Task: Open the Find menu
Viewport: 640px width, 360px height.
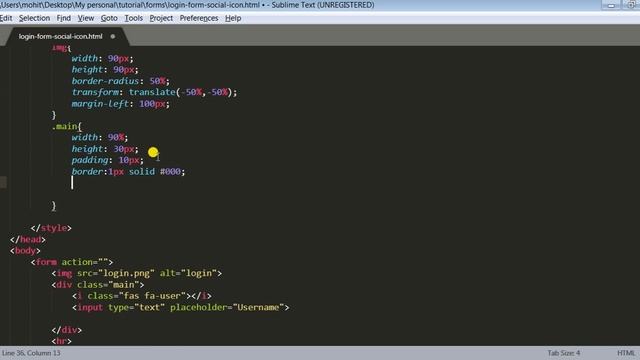Action: pos(63,18)
